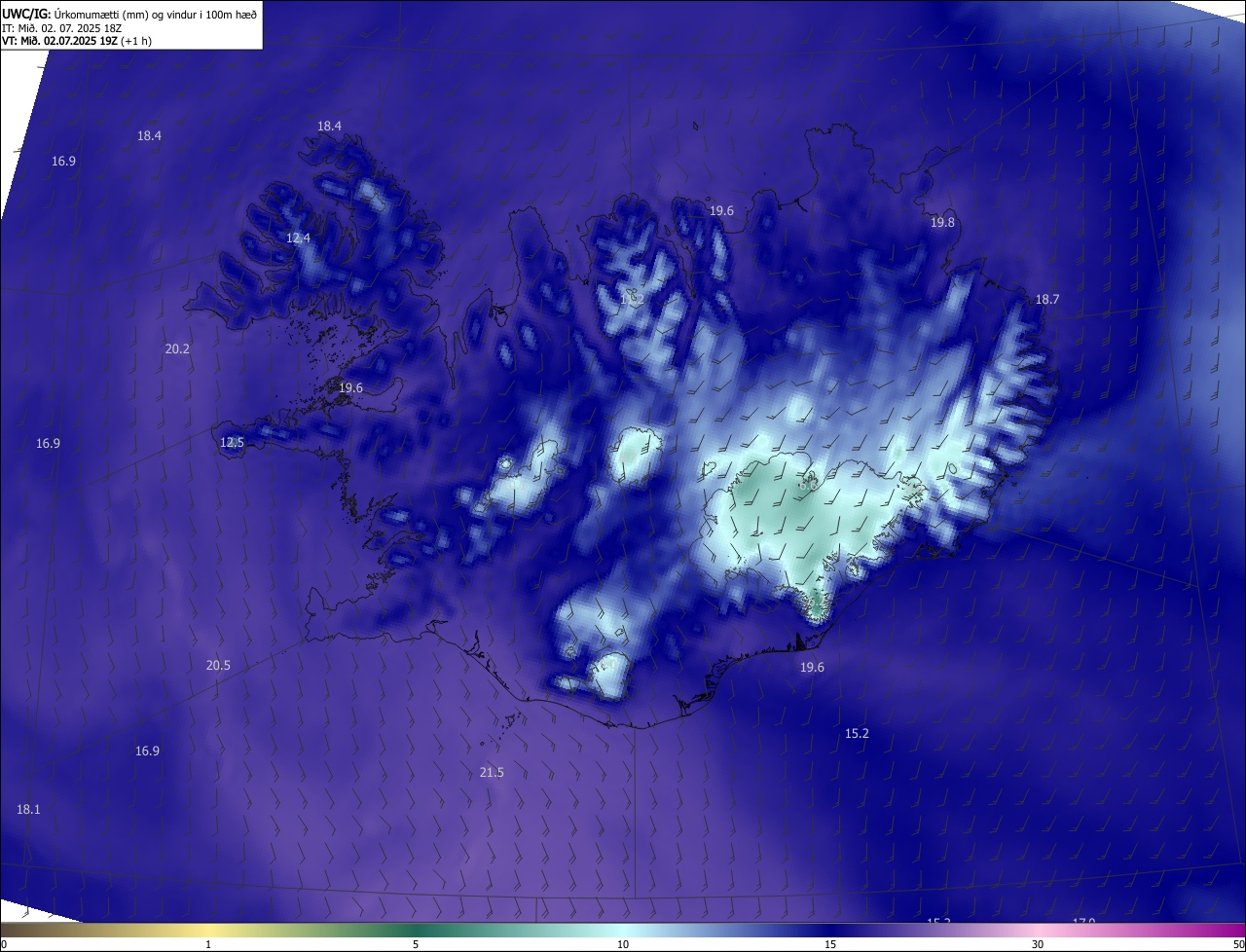
Task: Click the 15 tick on the color scale
Action: [830, 944]
